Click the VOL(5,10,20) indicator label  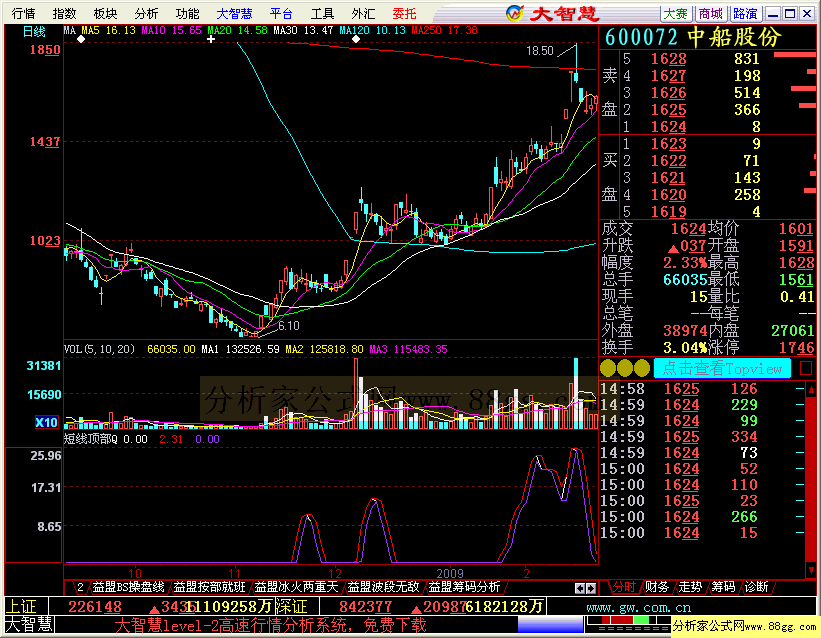point(99,349)
